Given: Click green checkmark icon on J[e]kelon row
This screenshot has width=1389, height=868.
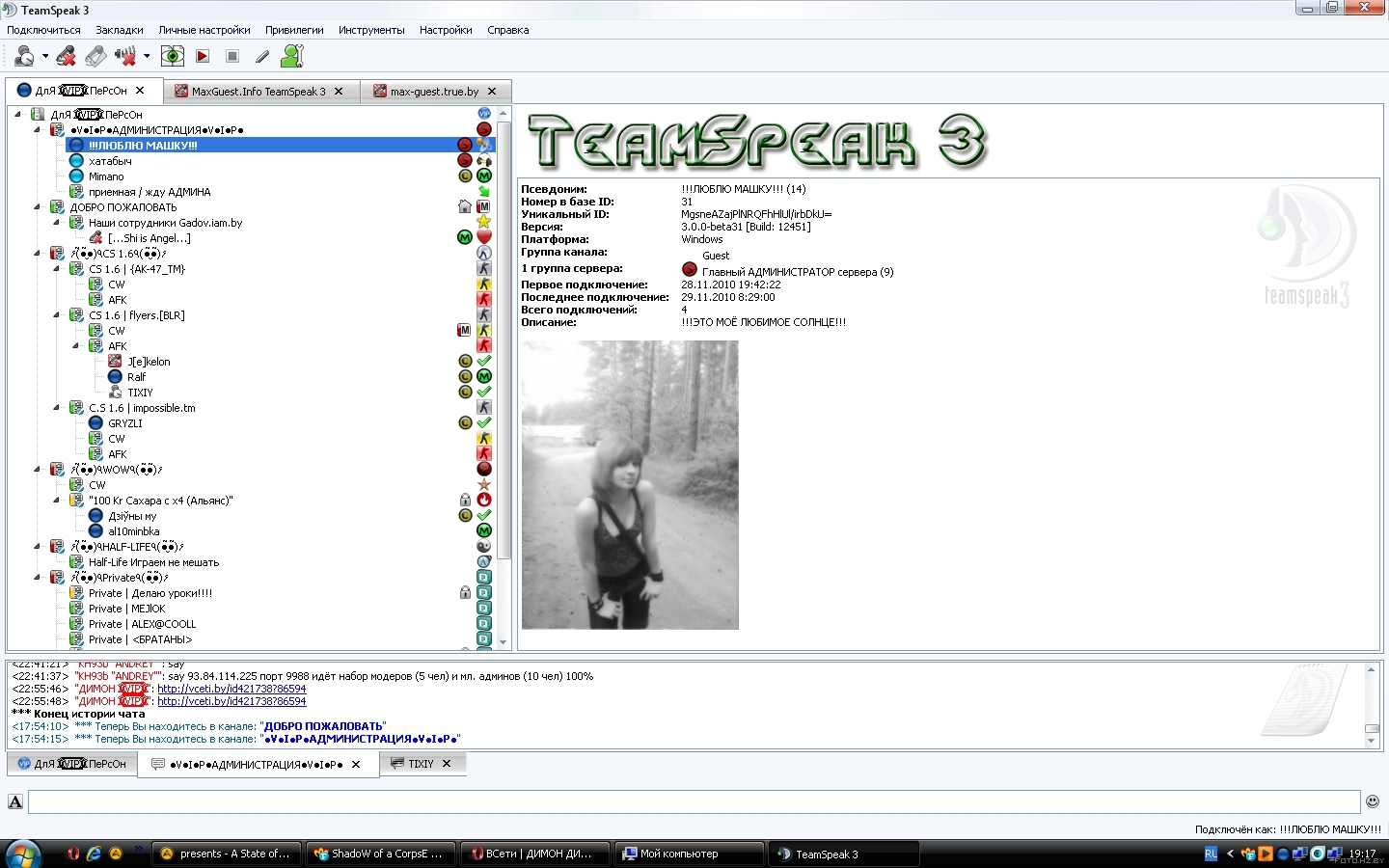Looking at the screenshot, I should 484,361.
